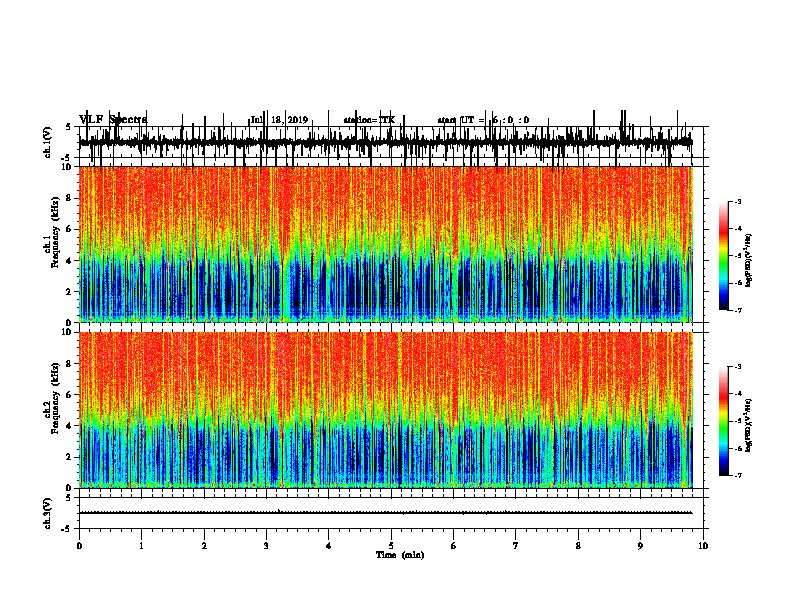Click the "-7" label on lower color scale
The width and height of the screenshot is (792, 612).
pyautogui.click(x=738, y=475)
